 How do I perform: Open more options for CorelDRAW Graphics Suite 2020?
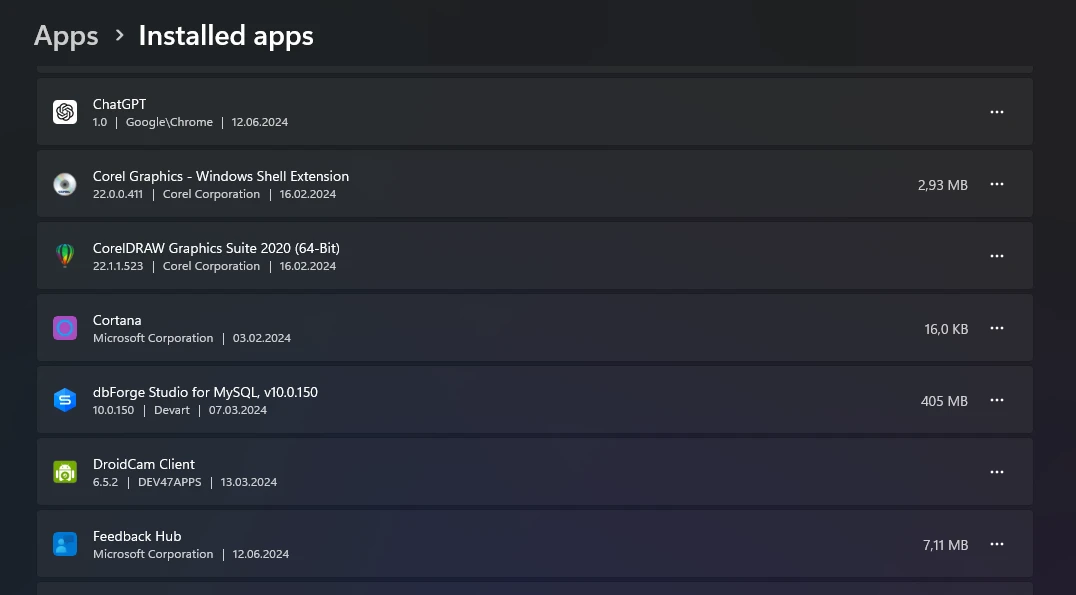coord(996,256)
